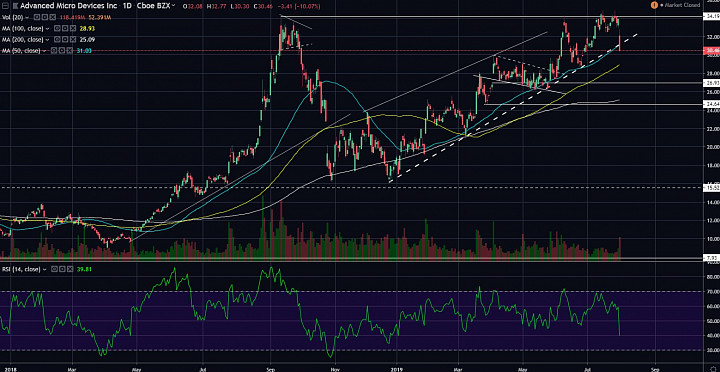
Task: Remove the MA (50, close) indicator
Action: point(70,51)
